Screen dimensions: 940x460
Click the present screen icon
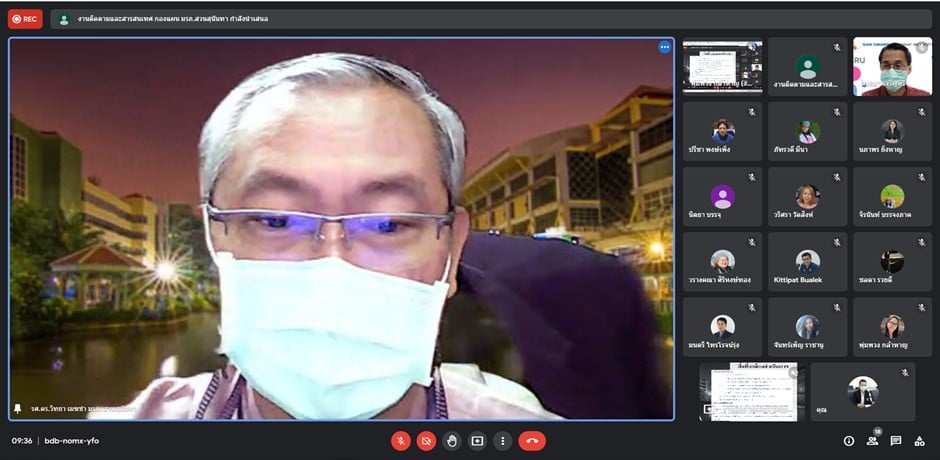pyautogui.click(x=477, y=441)
